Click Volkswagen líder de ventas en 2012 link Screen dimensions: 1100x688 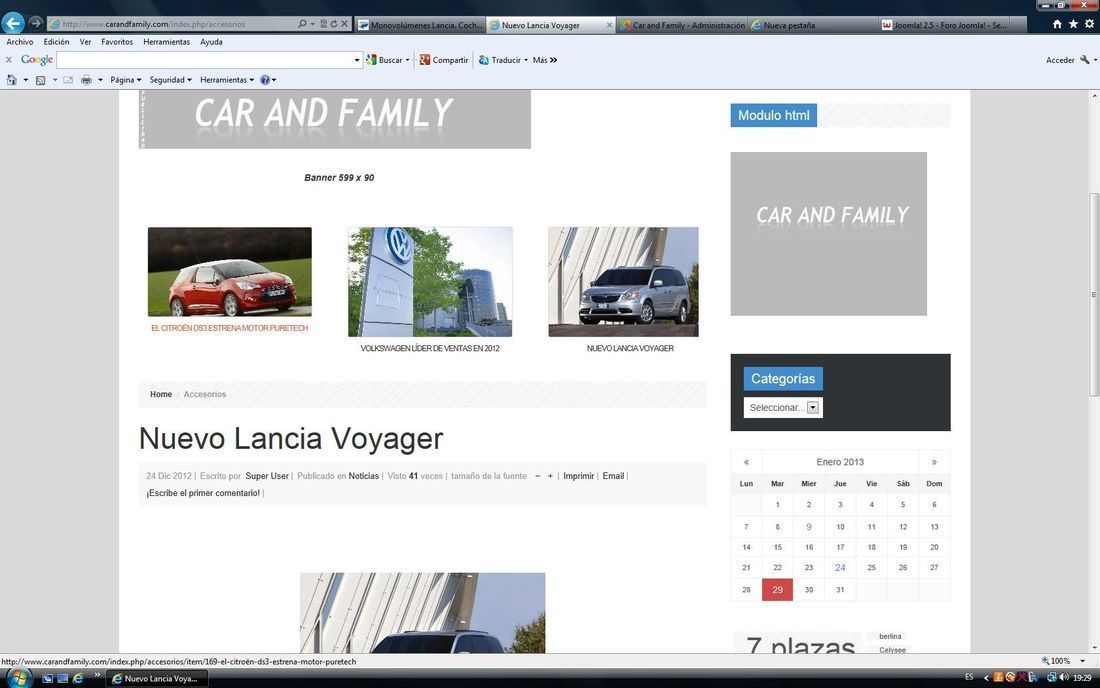[430, 349]
